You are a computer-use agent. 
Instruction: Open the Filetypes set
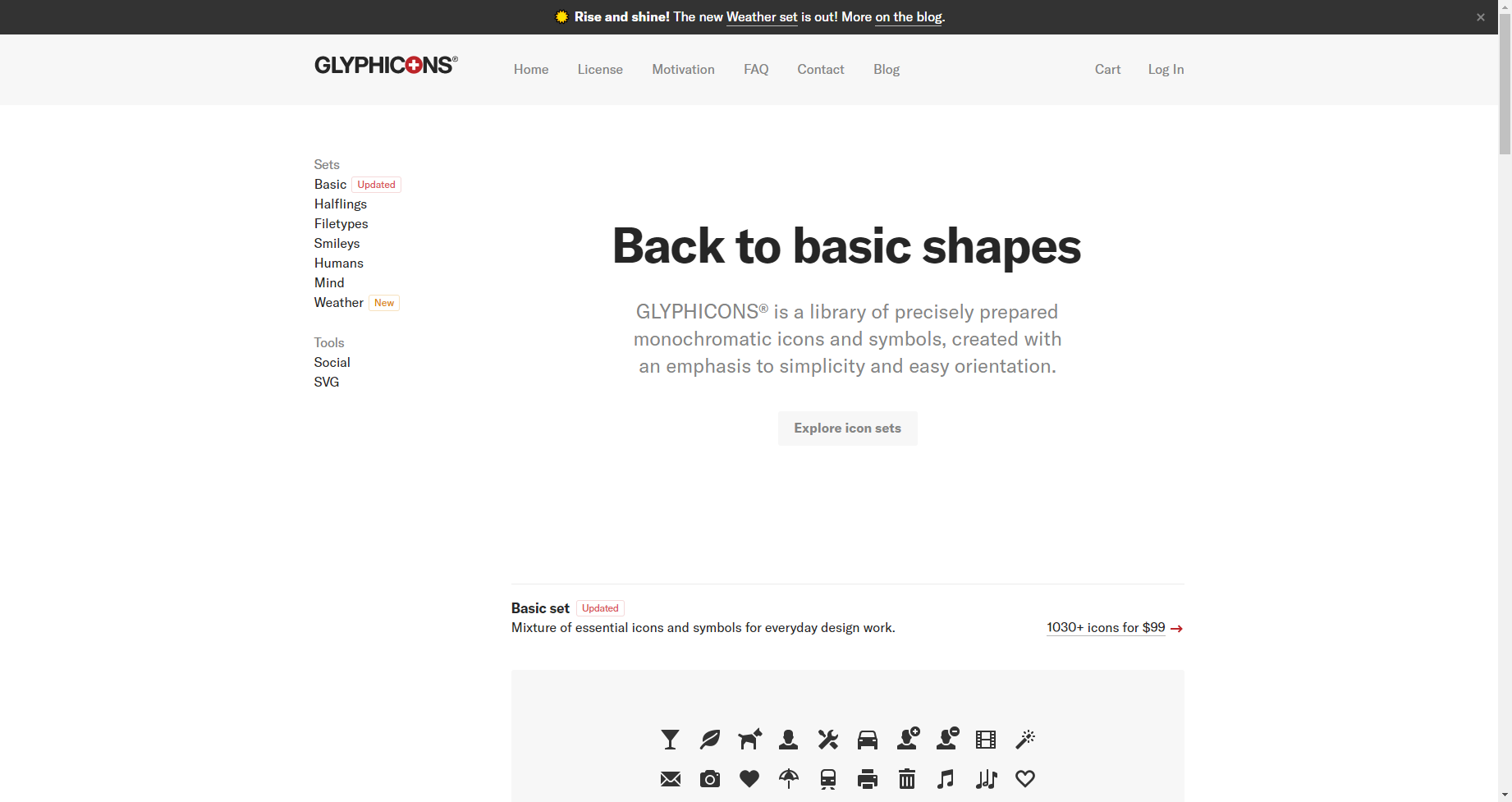pos(341,224)
